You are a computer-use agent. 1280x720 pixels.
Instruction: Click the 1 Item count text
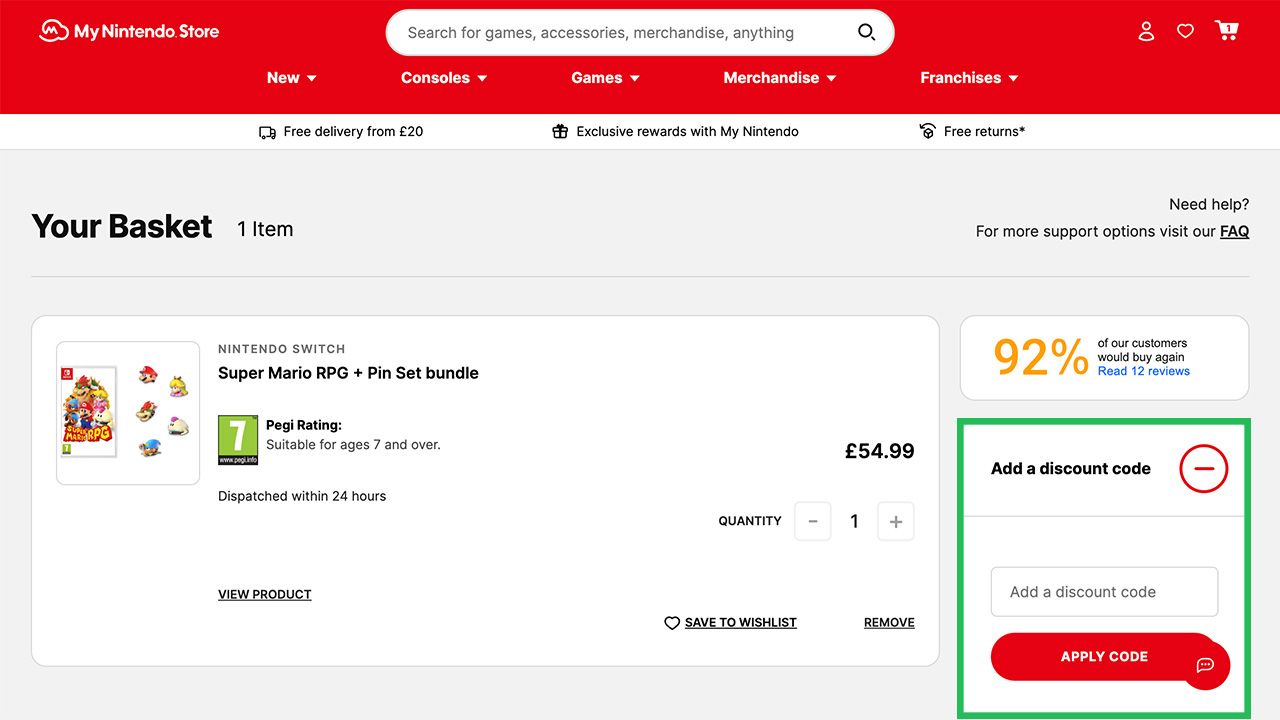(265, 229)
